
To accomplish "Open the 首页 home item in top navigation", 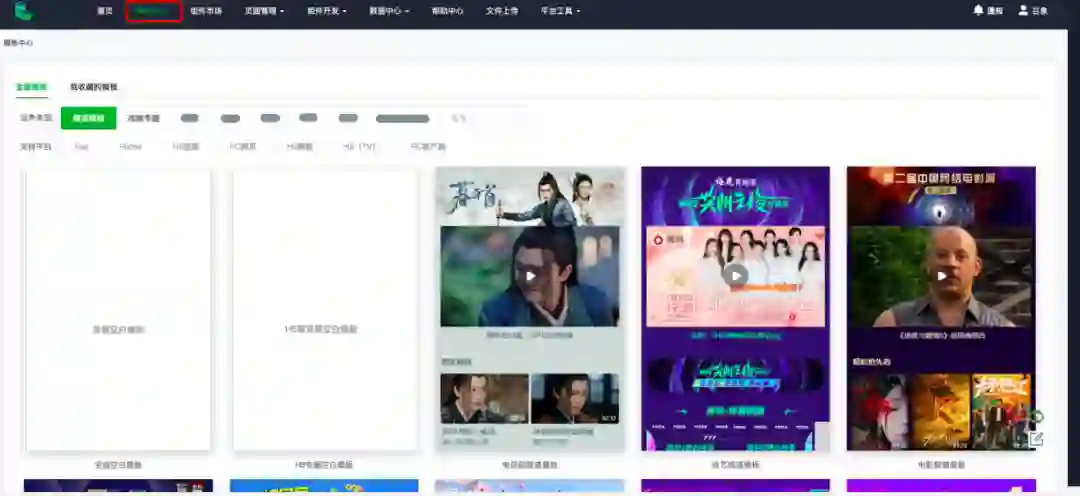I will [105, 11].
